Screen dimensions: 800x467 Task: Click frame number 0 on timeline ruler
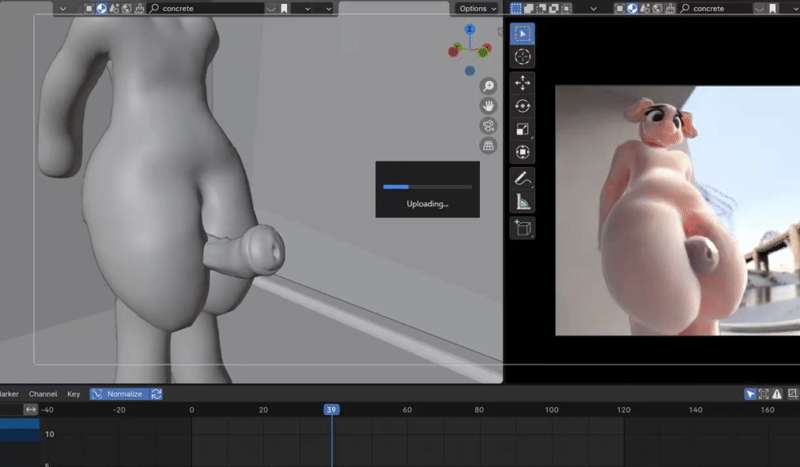pos(191,410)
